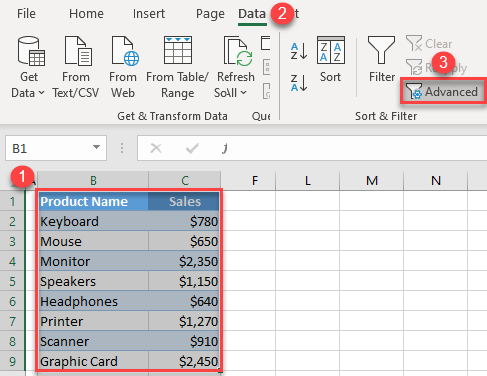
Task: Select row 9 header
Action: coord(12,361)
